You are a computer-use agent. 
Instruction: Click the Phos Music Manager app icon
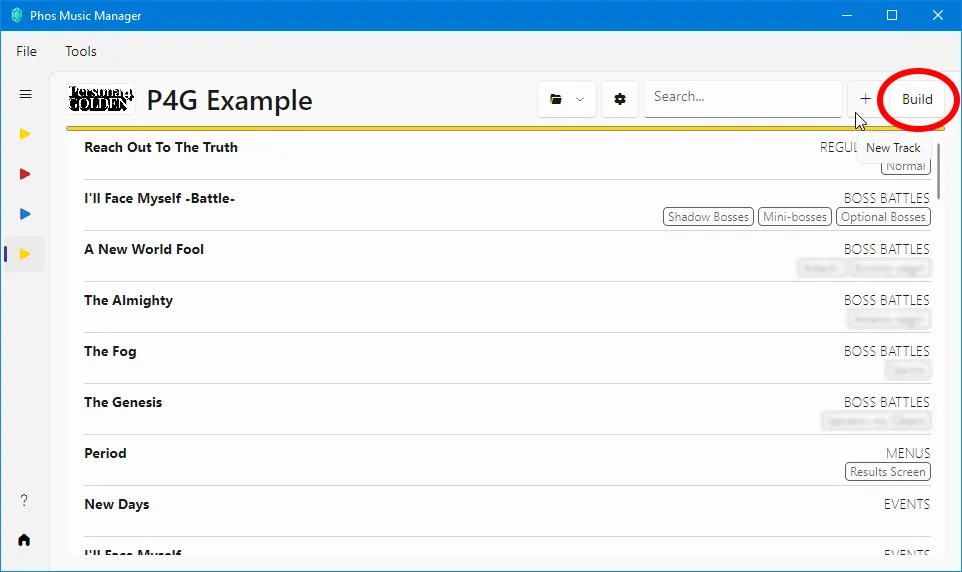click(17, 15)
